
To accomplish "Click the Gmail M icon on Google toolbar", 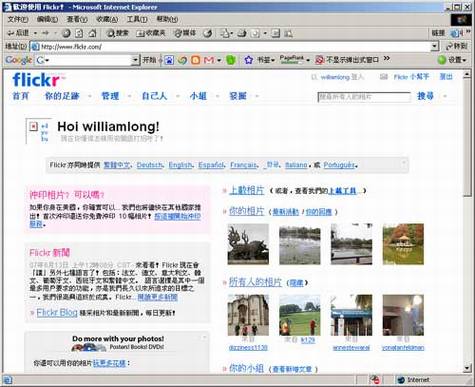I will (x=209, y=60).
